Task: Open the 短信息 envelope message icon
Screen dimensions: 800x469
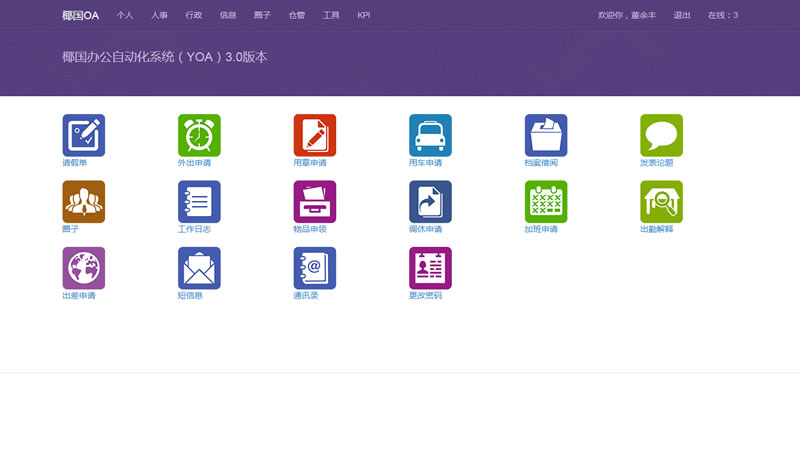Action: 199,268
